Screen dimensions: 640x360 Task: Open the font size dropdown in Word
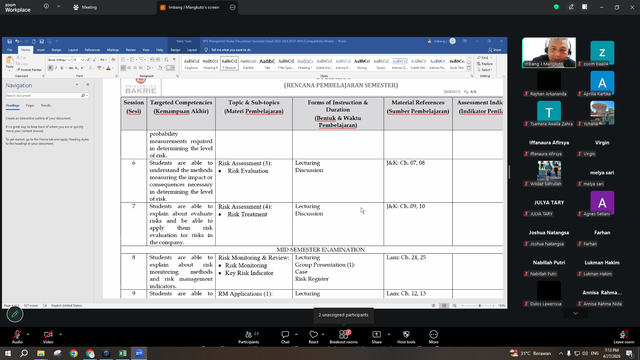pyautogui.click(x=83, y=60)
